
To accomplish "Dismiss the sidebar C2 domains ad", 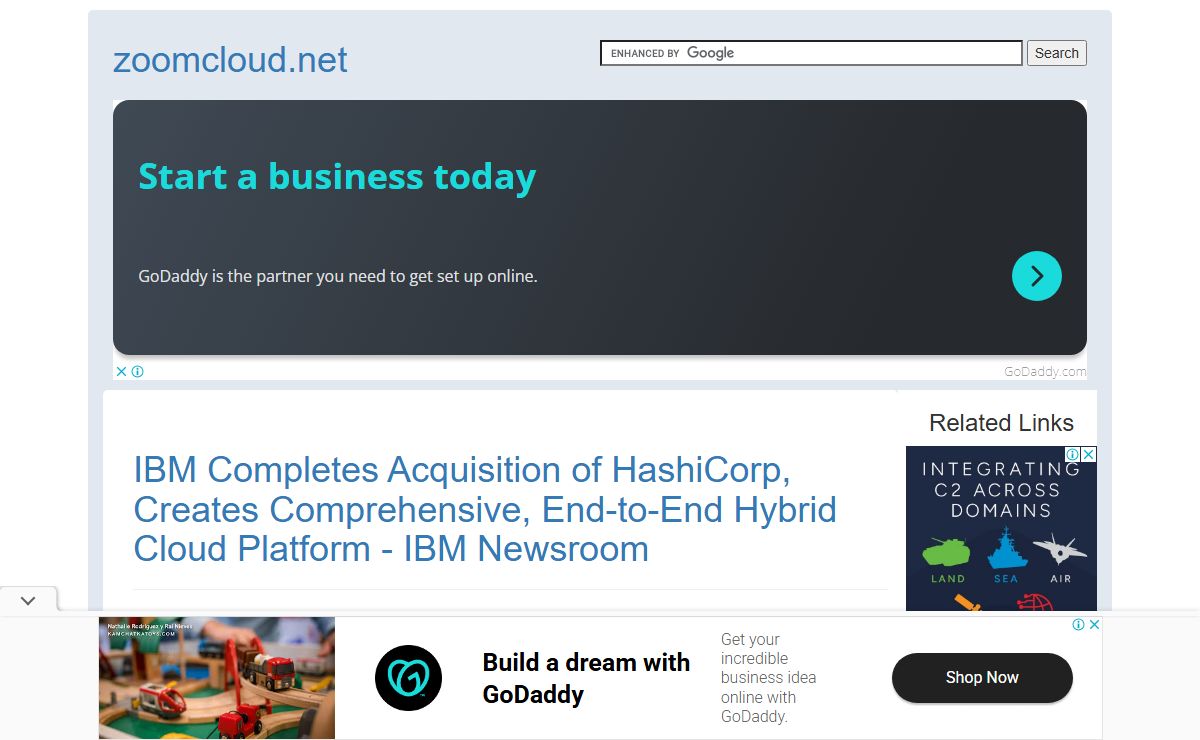I will (x=1089, y=454).
